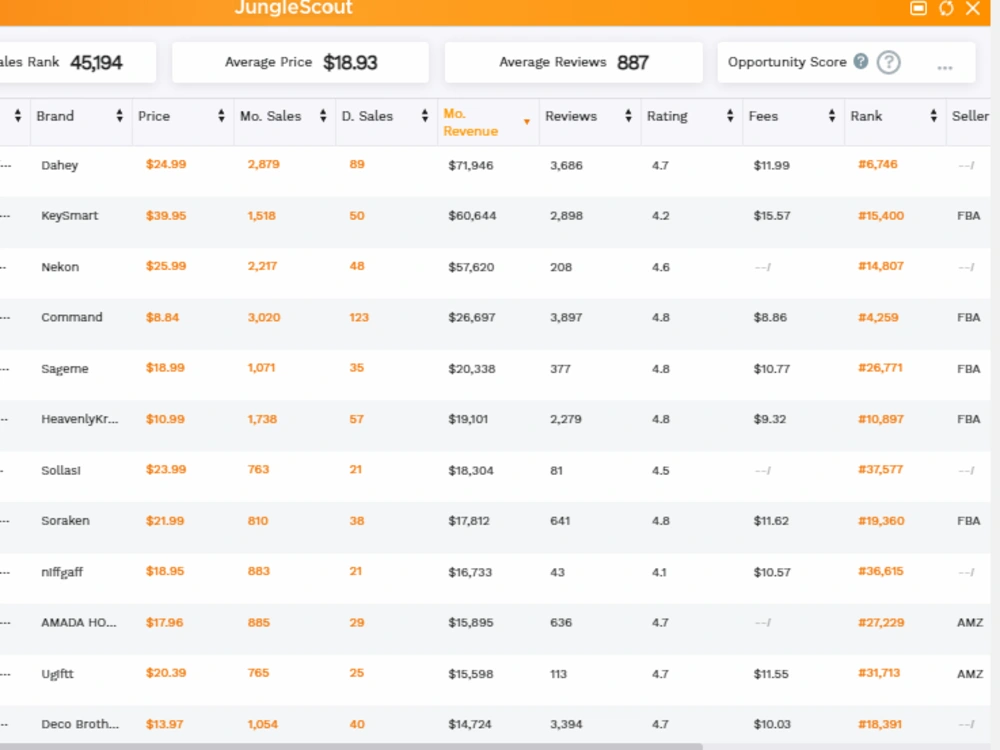Screen dimensions: 1000x750
Task: Click the outlined question mark circle icon
Action: pos(888,62)
